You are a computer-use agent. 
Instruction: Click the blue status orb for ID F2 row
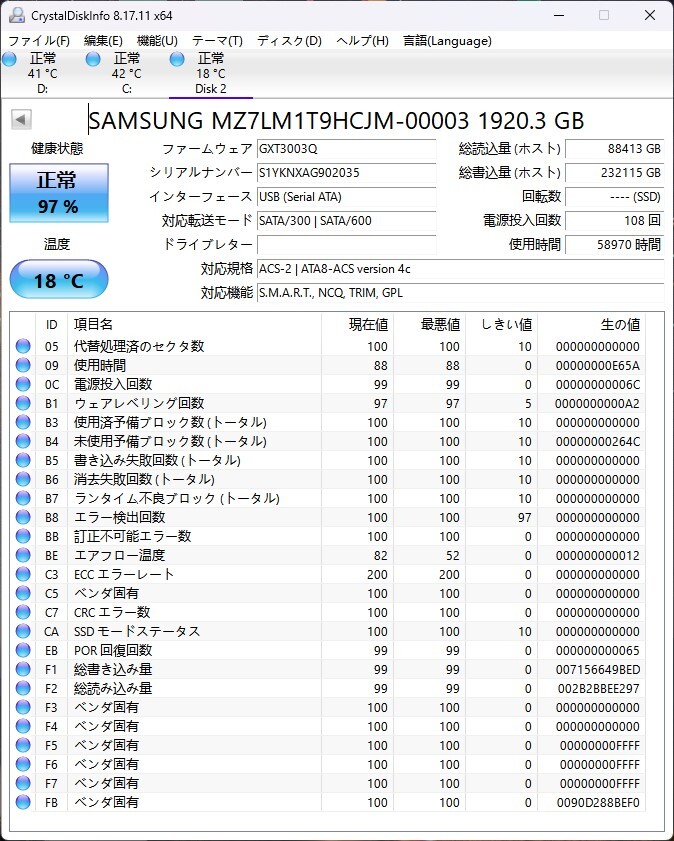click(x=23, y=688)
